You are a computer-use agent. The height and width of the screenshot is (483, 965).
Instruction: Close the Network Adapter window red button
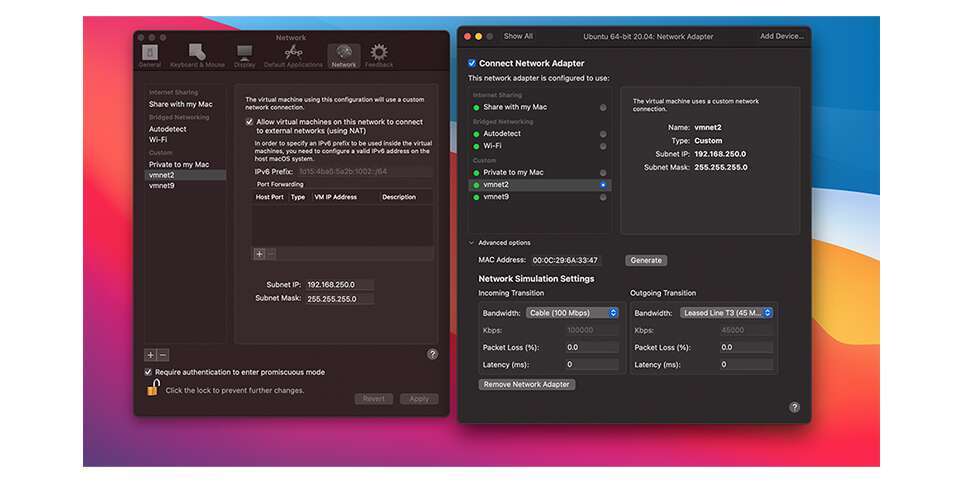[x=468, y=37]
